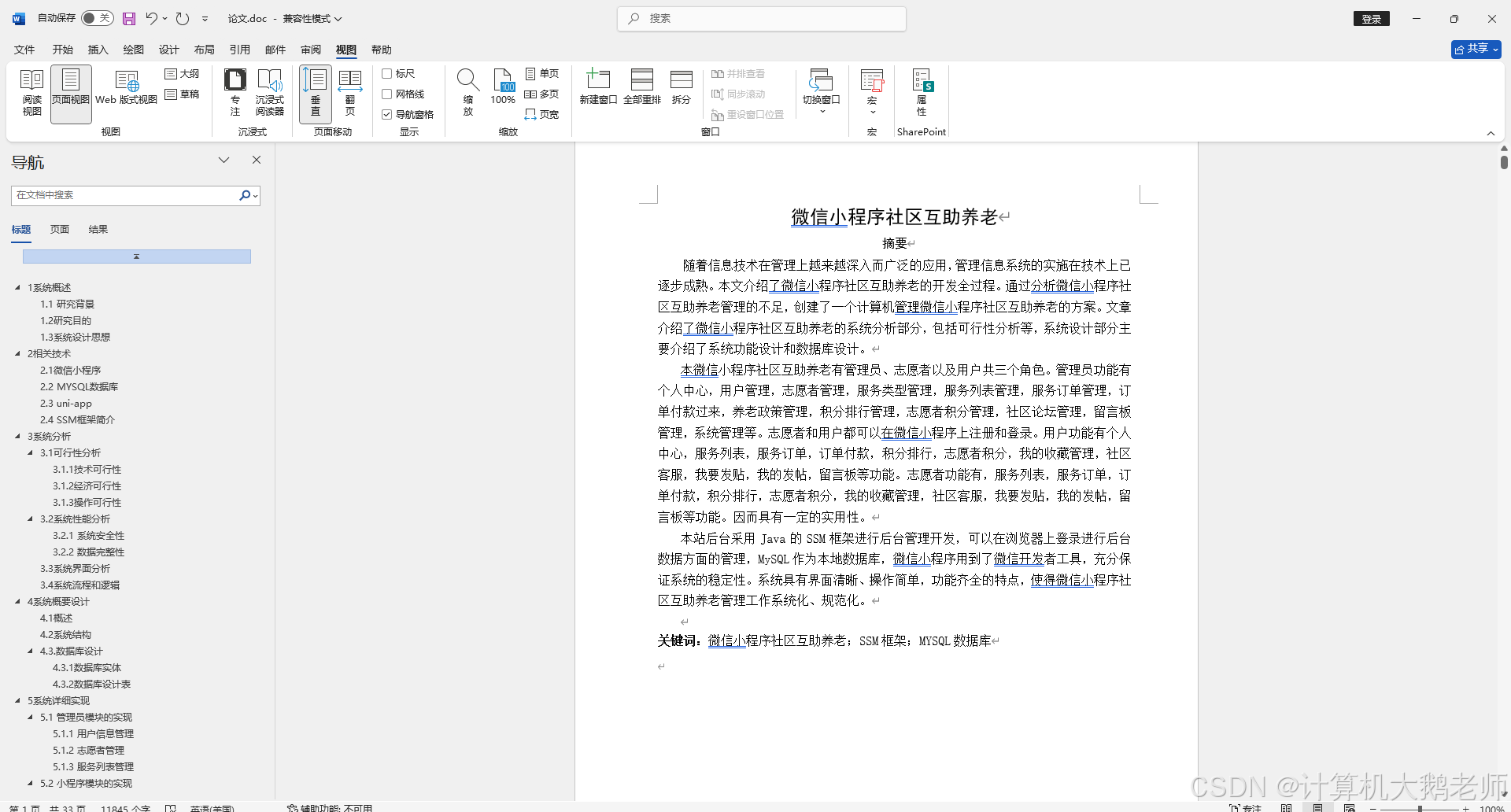This screenshot has height=812, width=1511.
Task: Open the Zoom dialog (缩放)
Action: click(468, 93)
